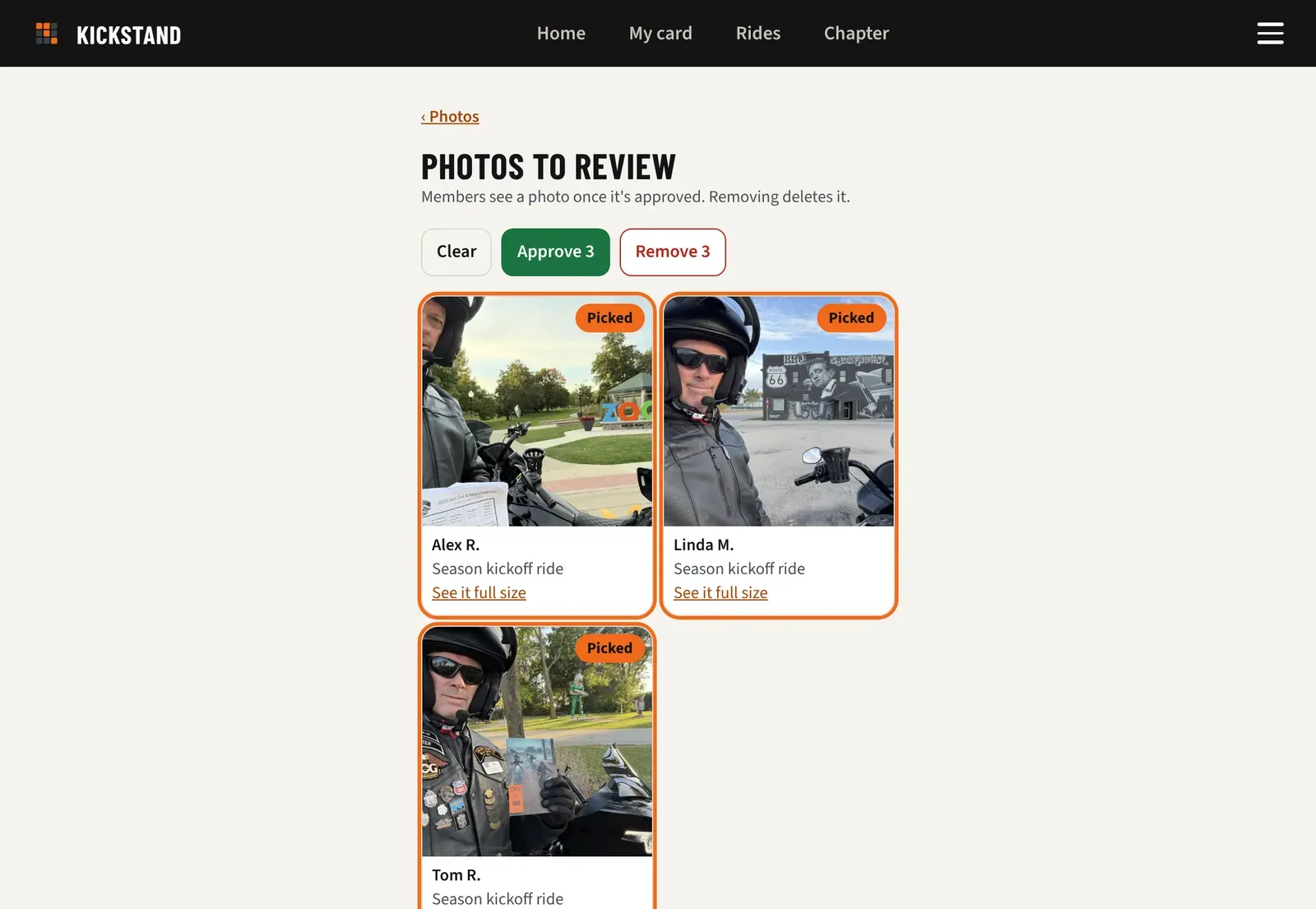Click the Approve 3 button
The height and width of the screenshot is (909, 1316).
tap(555, 252)
